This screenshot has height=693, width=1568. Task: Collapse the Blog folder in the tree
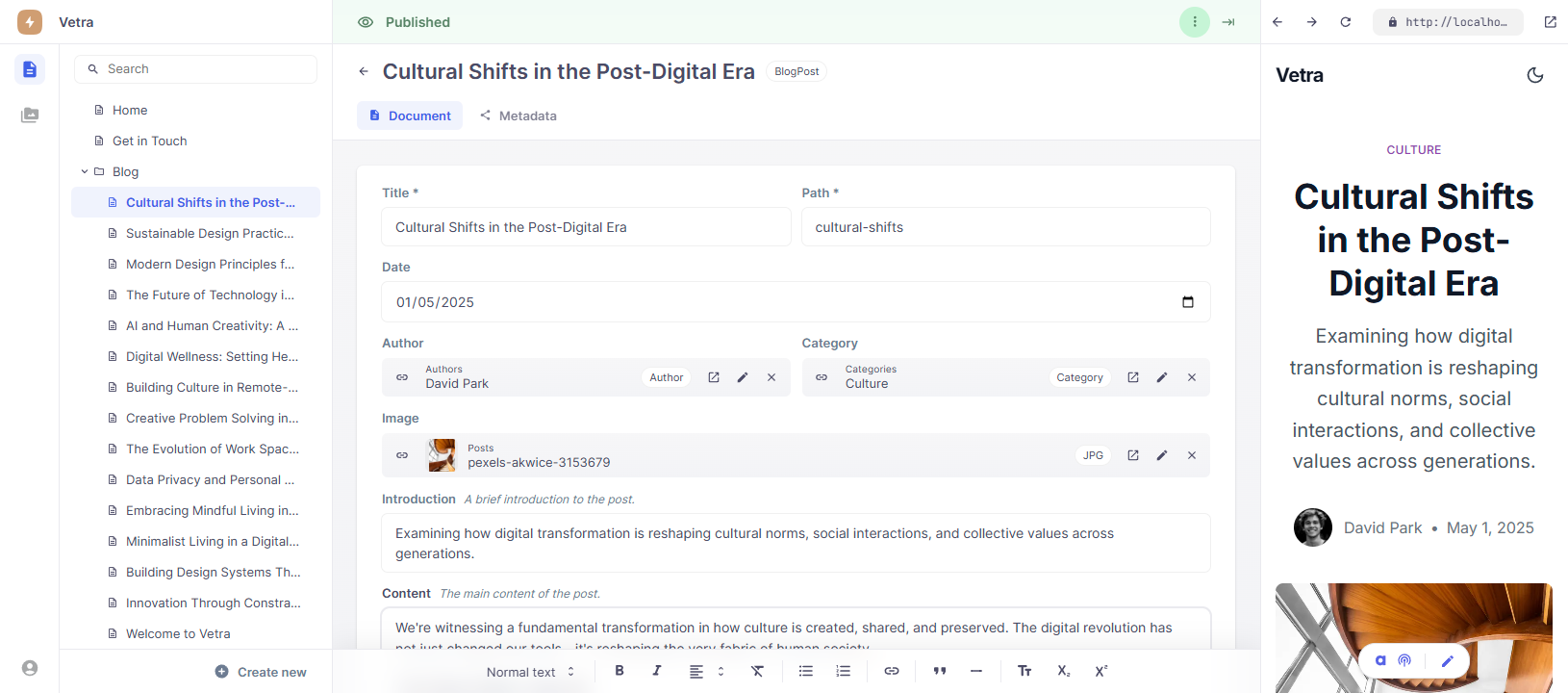[85, 171]
